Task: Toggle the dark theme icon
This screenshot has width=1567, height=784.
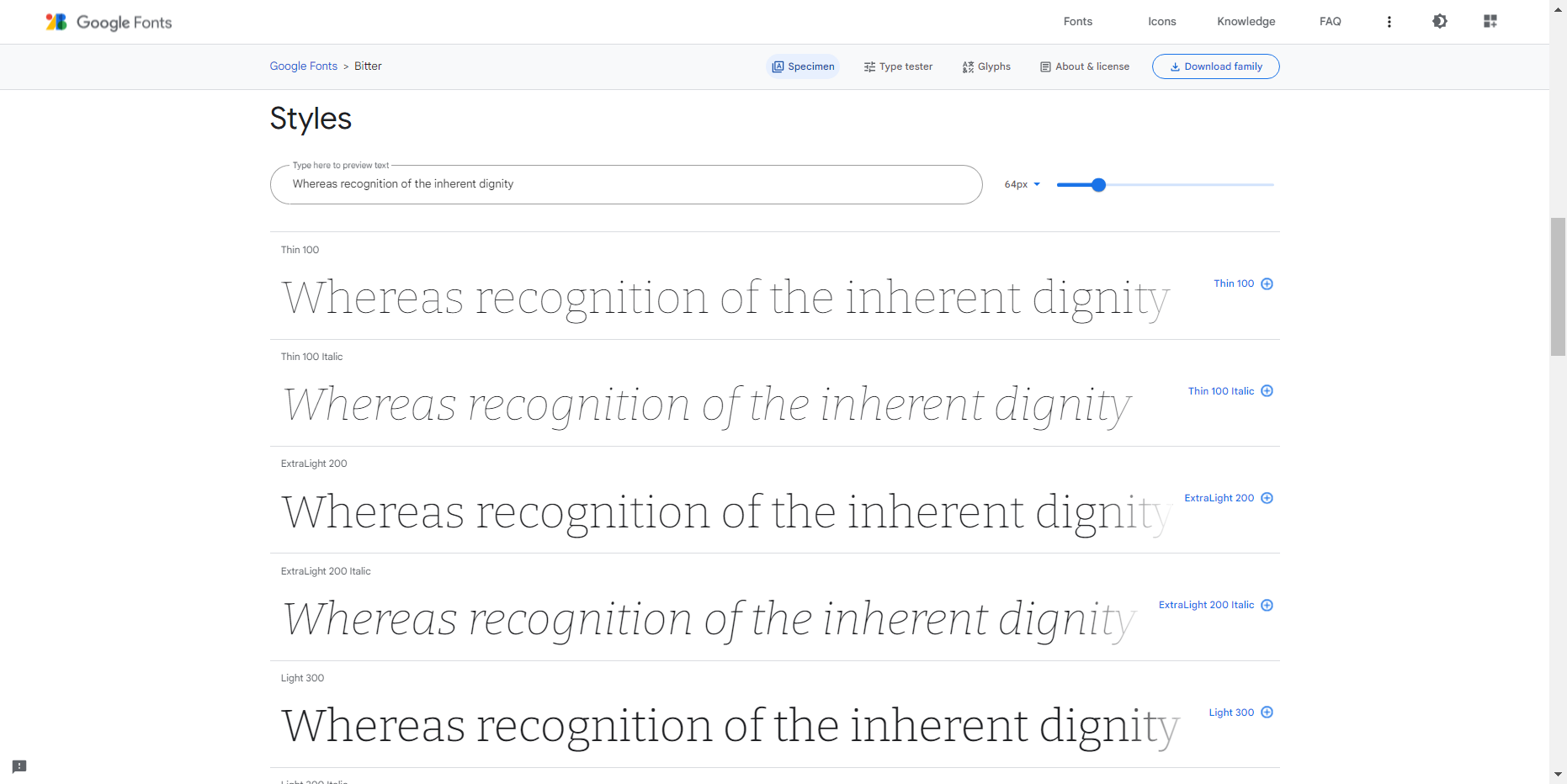Action: click(x=1439, y=22)
